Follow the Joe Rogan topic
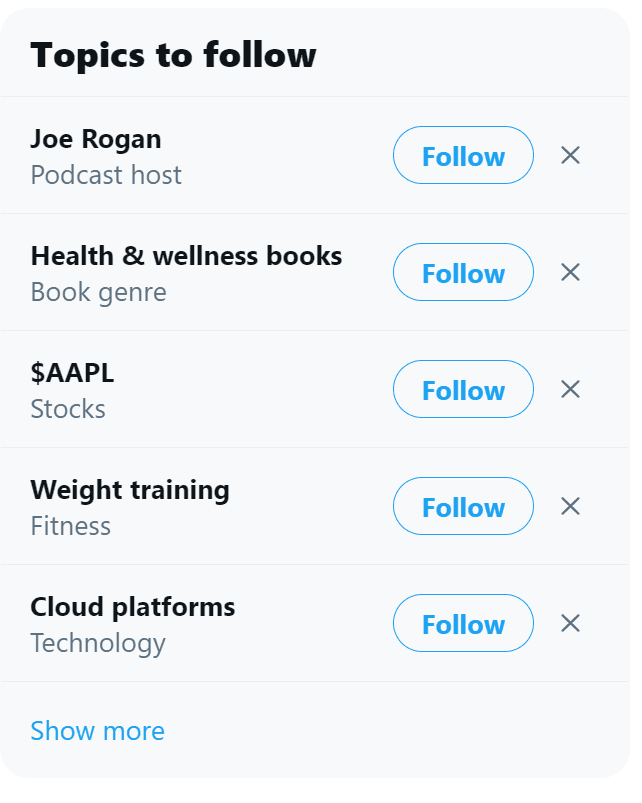 463,156
